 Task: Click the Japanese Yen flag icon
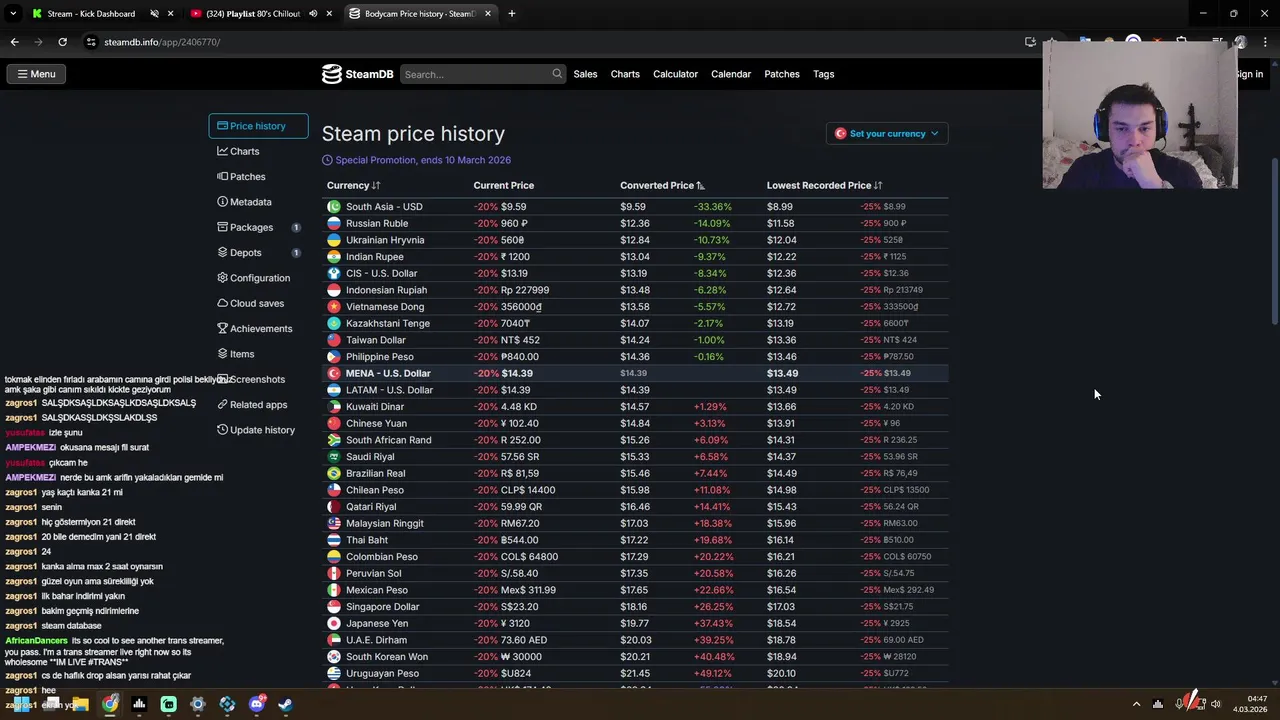334,623
